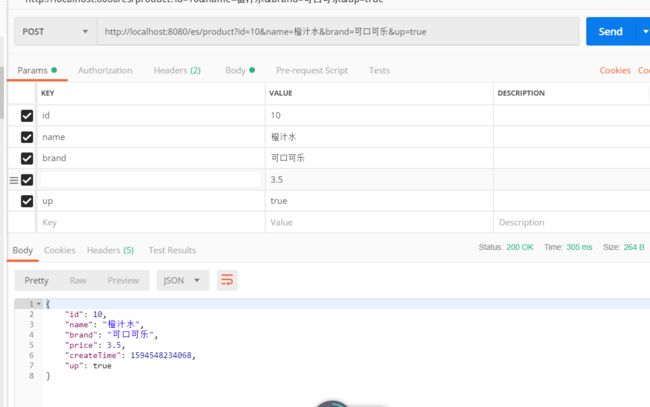650x407 pixels.
Task: Click the empty key field beside 3.5
Action: 150,180
